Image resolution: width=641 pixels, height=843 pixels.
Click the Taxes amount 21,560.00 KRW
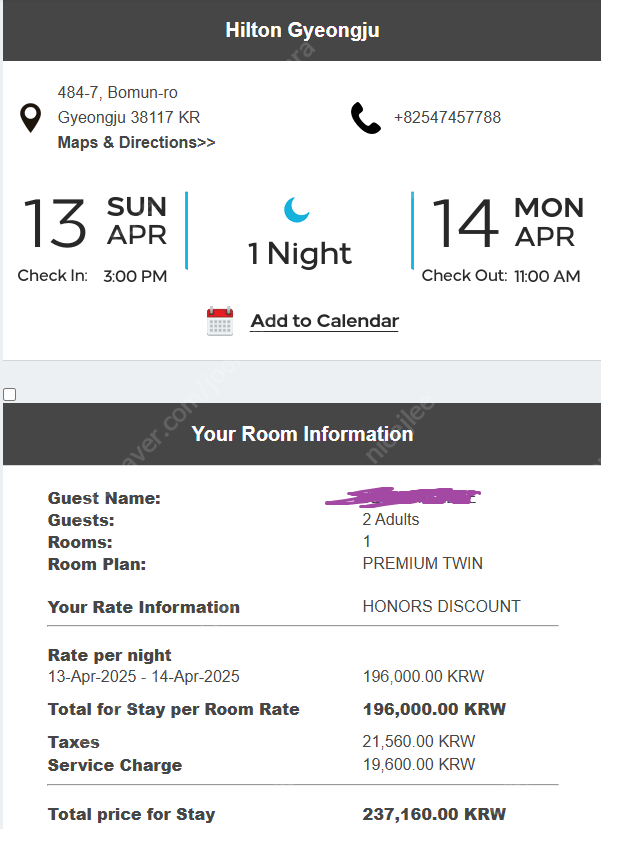[x=419, y=741]
